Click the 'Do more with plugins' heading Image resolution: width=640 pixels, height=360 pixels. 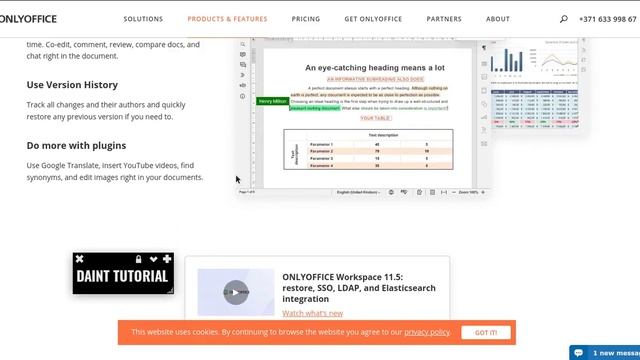[x=76, y=145]
